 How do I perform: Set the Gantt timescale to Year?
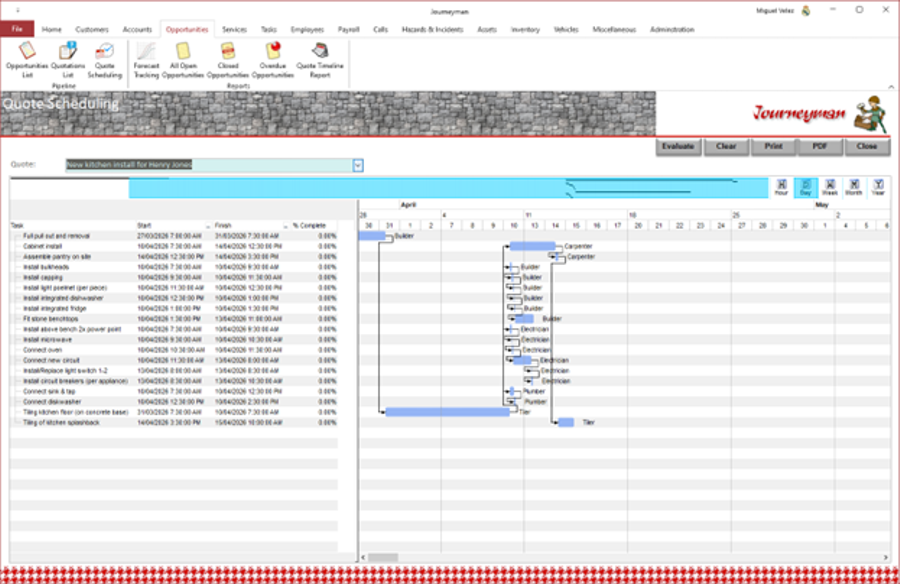coord(878,187)
